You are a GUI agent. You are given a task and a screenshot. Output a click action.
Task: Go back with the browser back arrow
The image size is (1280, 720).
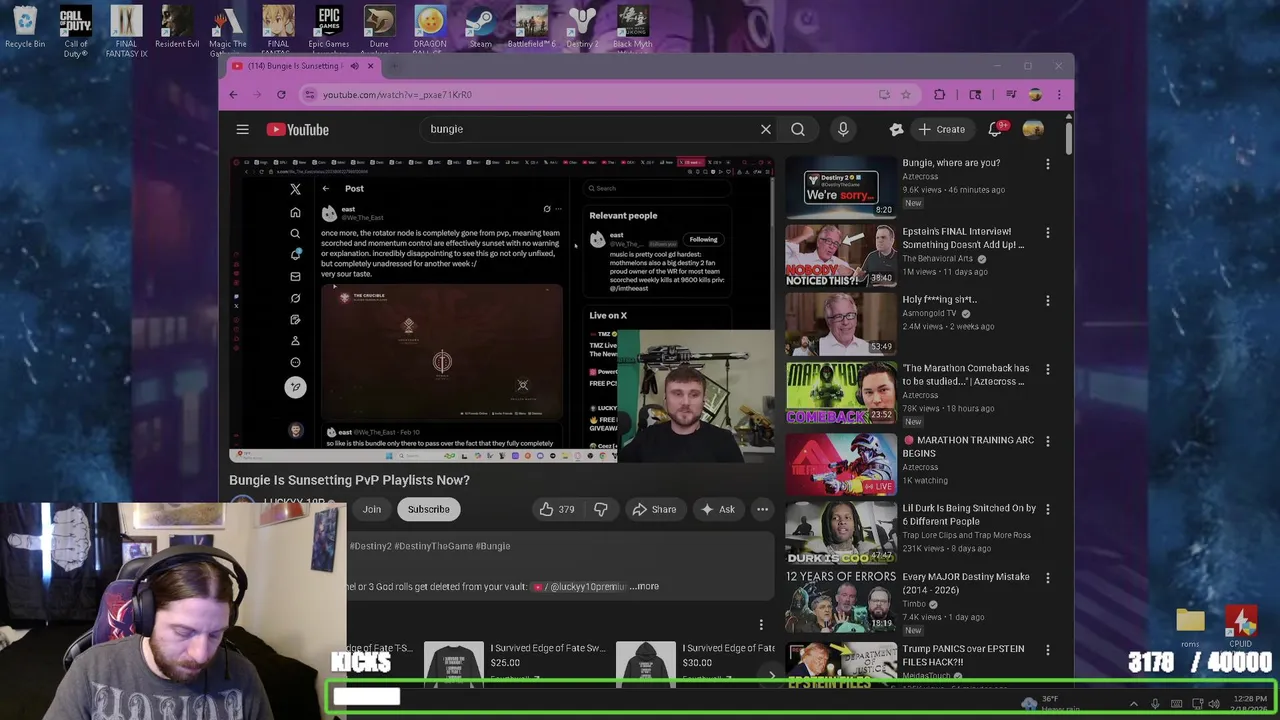233,94
